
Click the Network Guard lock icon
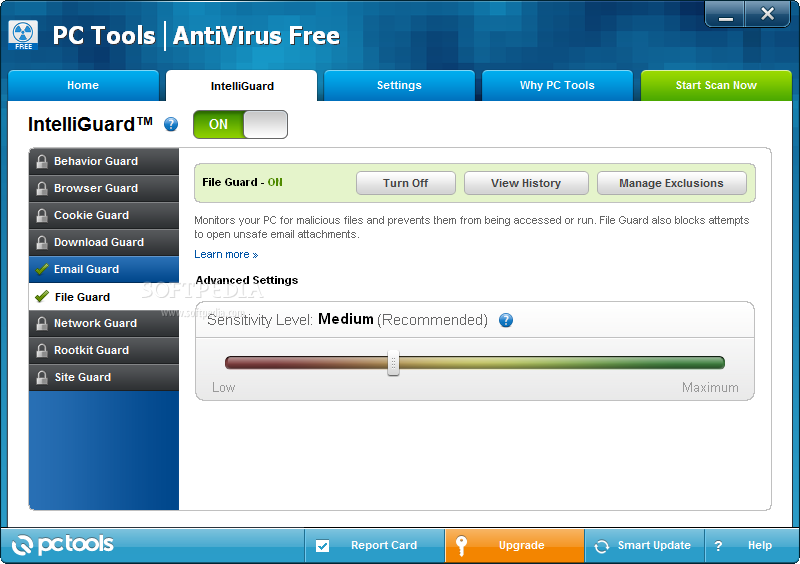[x=42, y=324]
